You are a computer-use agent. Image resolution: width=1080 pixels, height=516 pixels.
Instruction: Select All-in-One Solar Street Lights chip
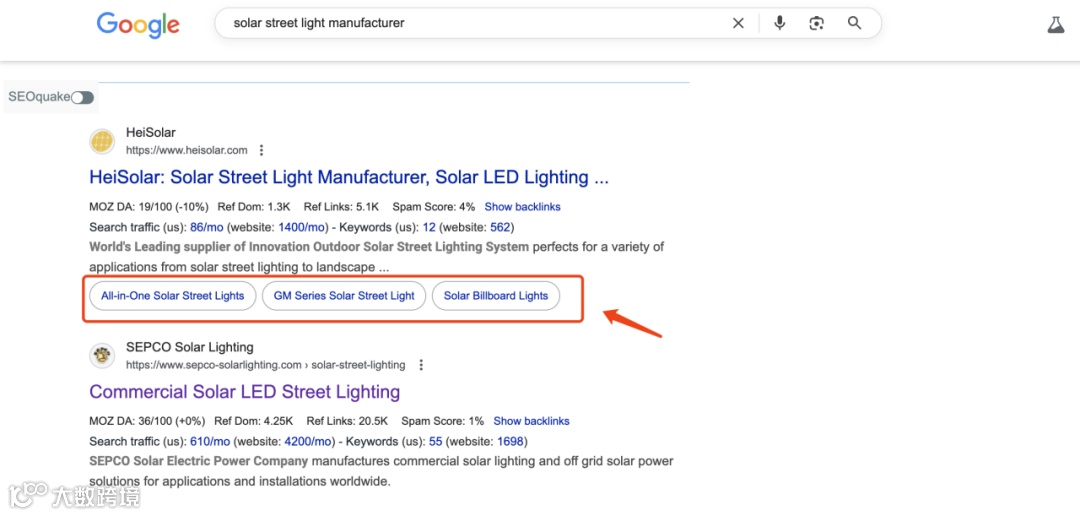click(x=173, y=296)
